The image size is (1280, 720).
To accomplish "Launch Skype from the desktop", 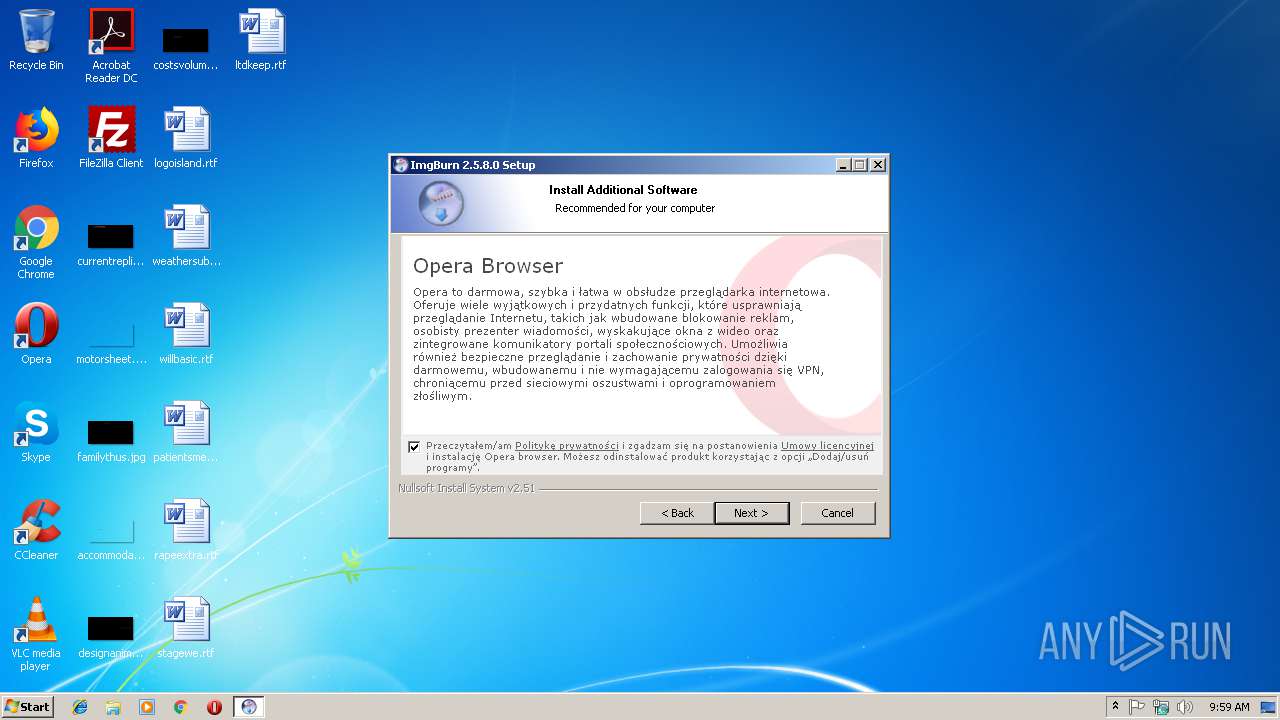I will pos(36,432).
